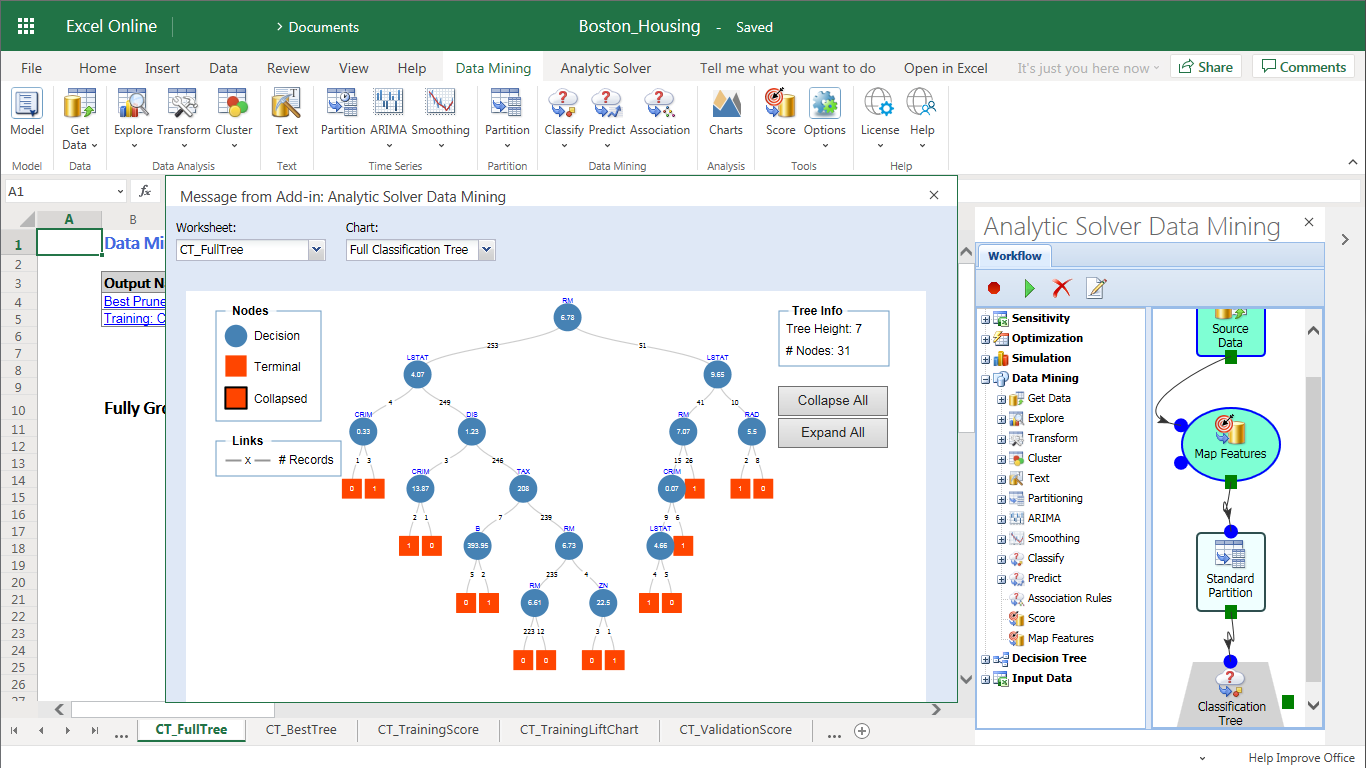
Task: Expand the Decision Tree node
Action: [986, 659]
